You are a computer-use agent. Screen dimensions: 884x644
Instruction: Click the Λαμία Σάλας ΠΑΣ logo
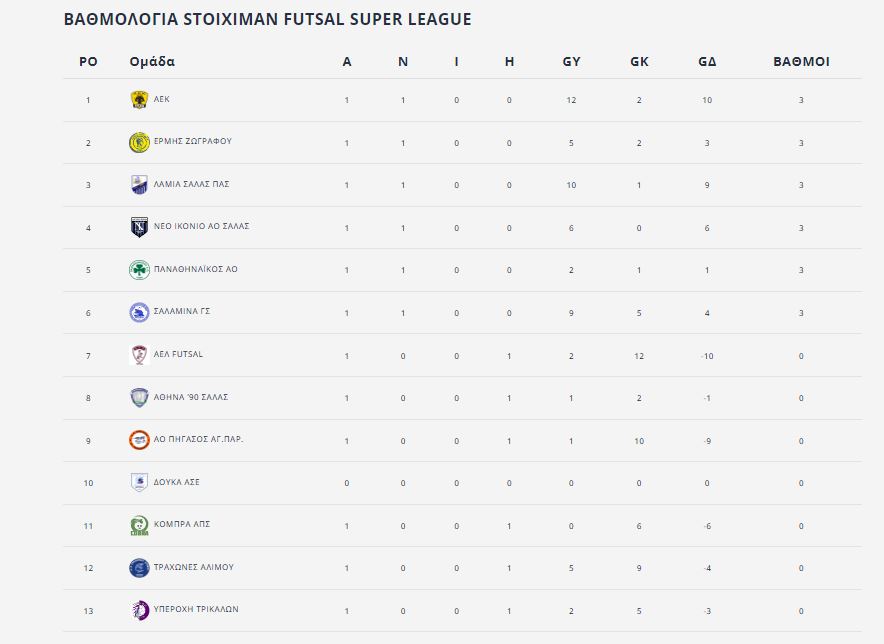coord(139,185)
